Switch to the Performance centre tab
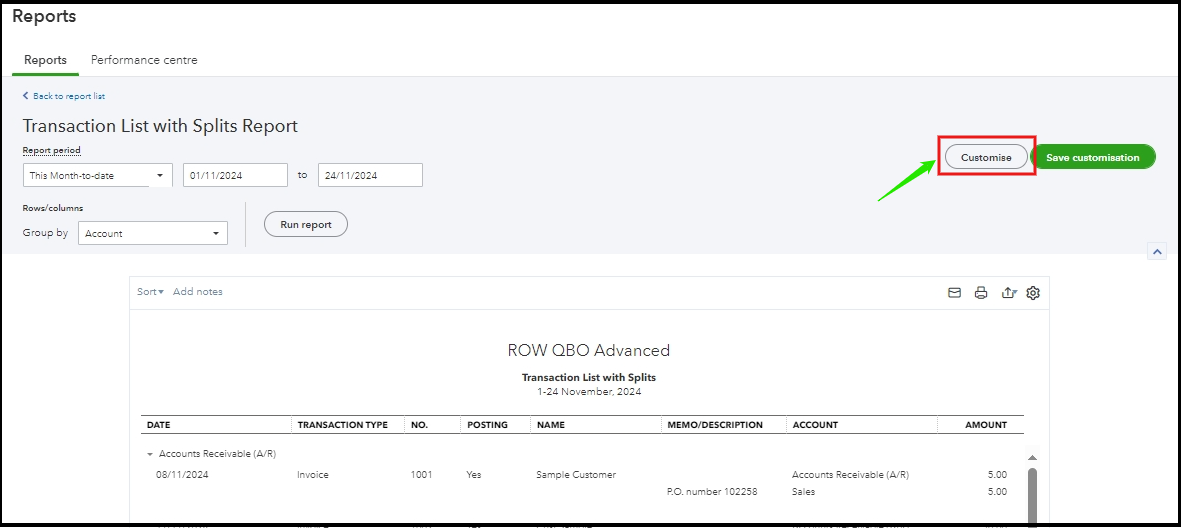Image resolution: width=1181 pixels, height=528 pixels. coord(144,60)
